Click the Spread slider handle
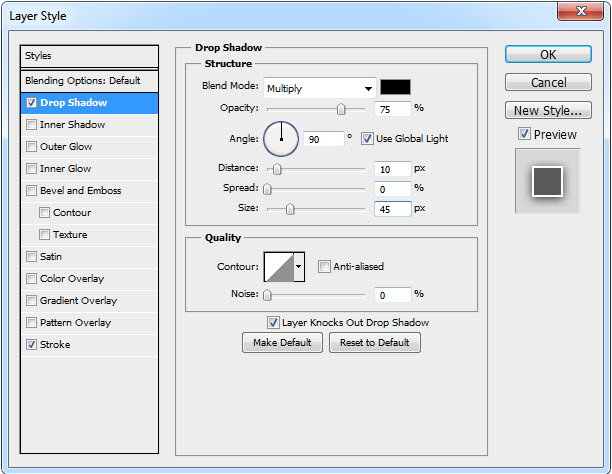612x474 pixels. 267,189
